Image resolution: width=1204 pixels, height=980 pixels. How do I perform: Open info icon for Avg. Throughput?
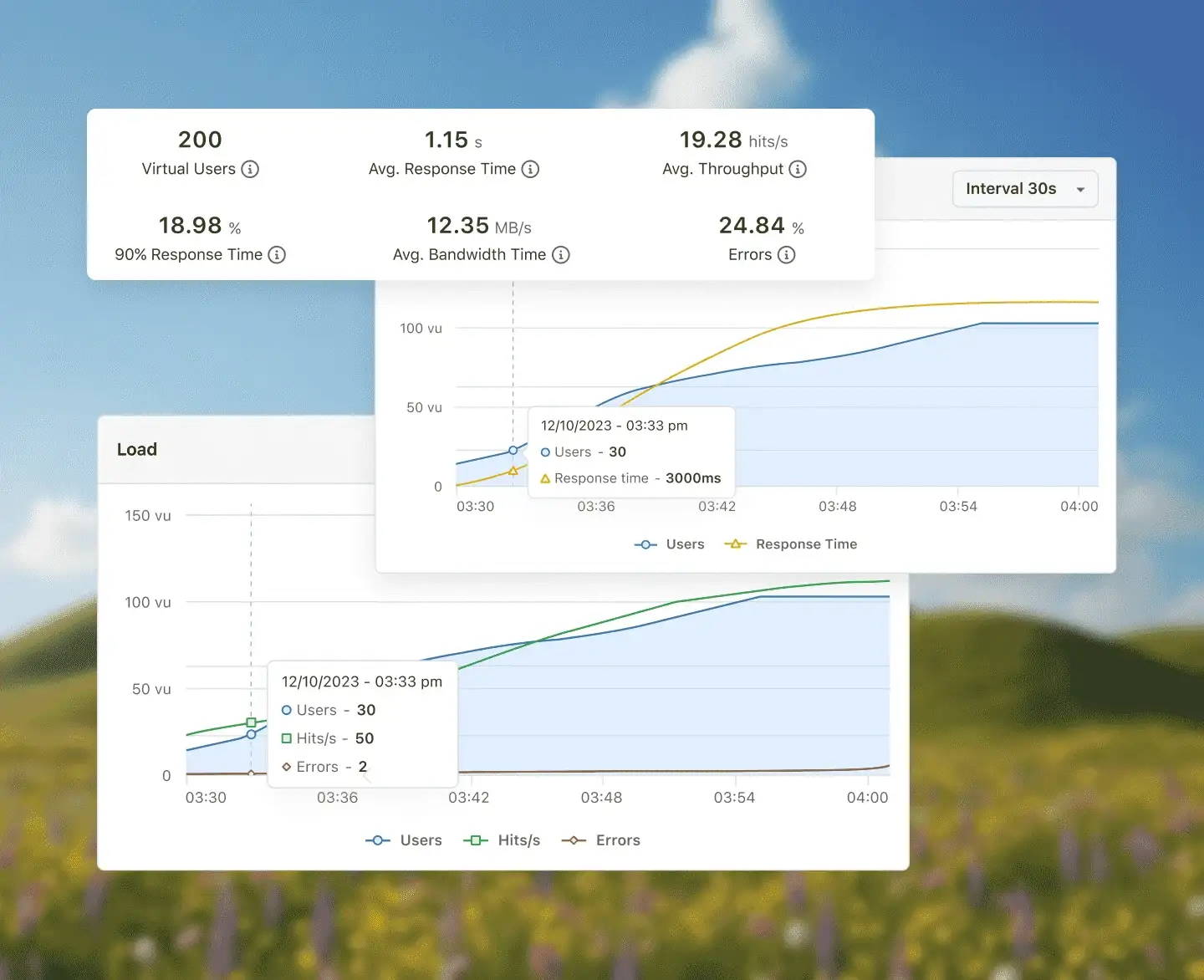(798, 169)
